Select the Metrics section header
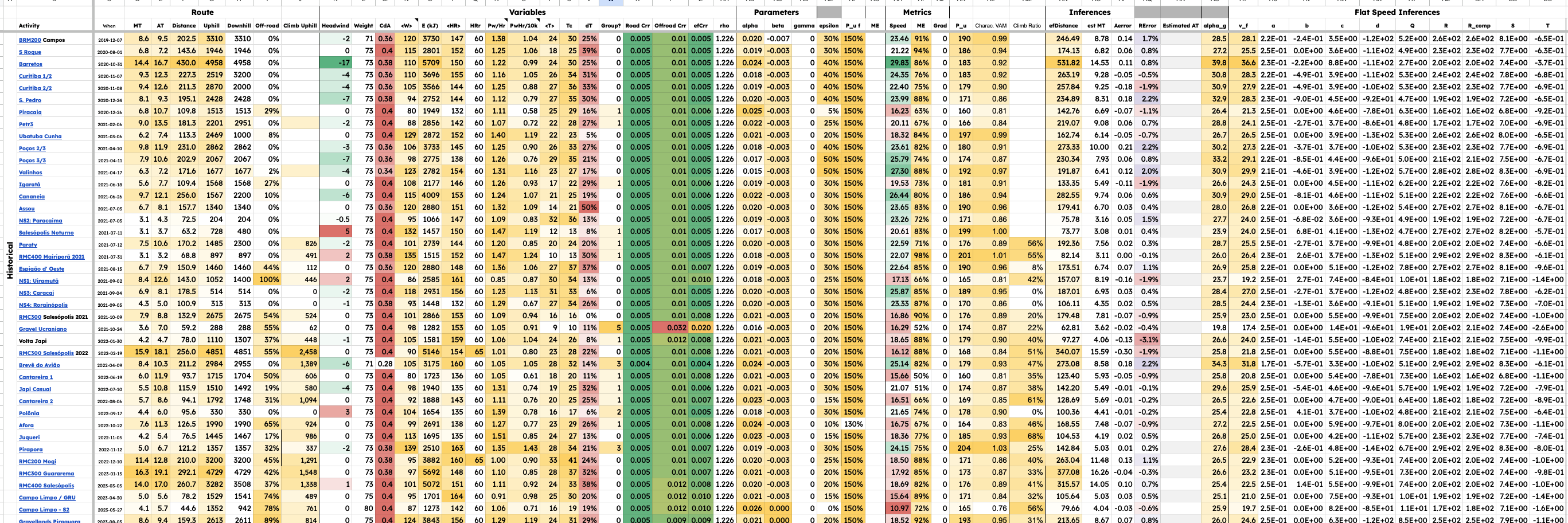1568x523 pixels. (x=916, y=12)
